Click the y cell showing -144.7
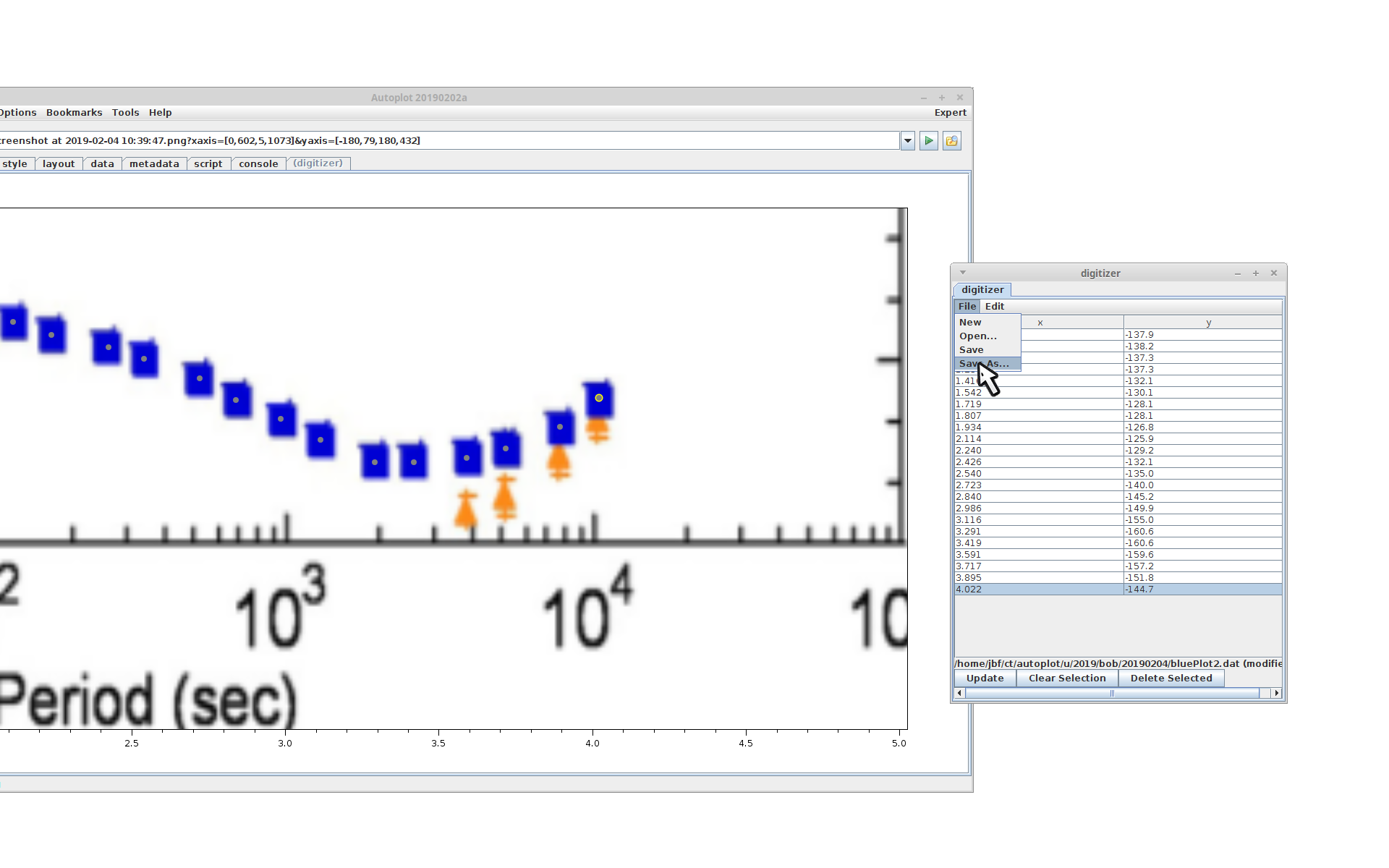The height and width of the screenshot is (868, 1389). point(1202,590)
